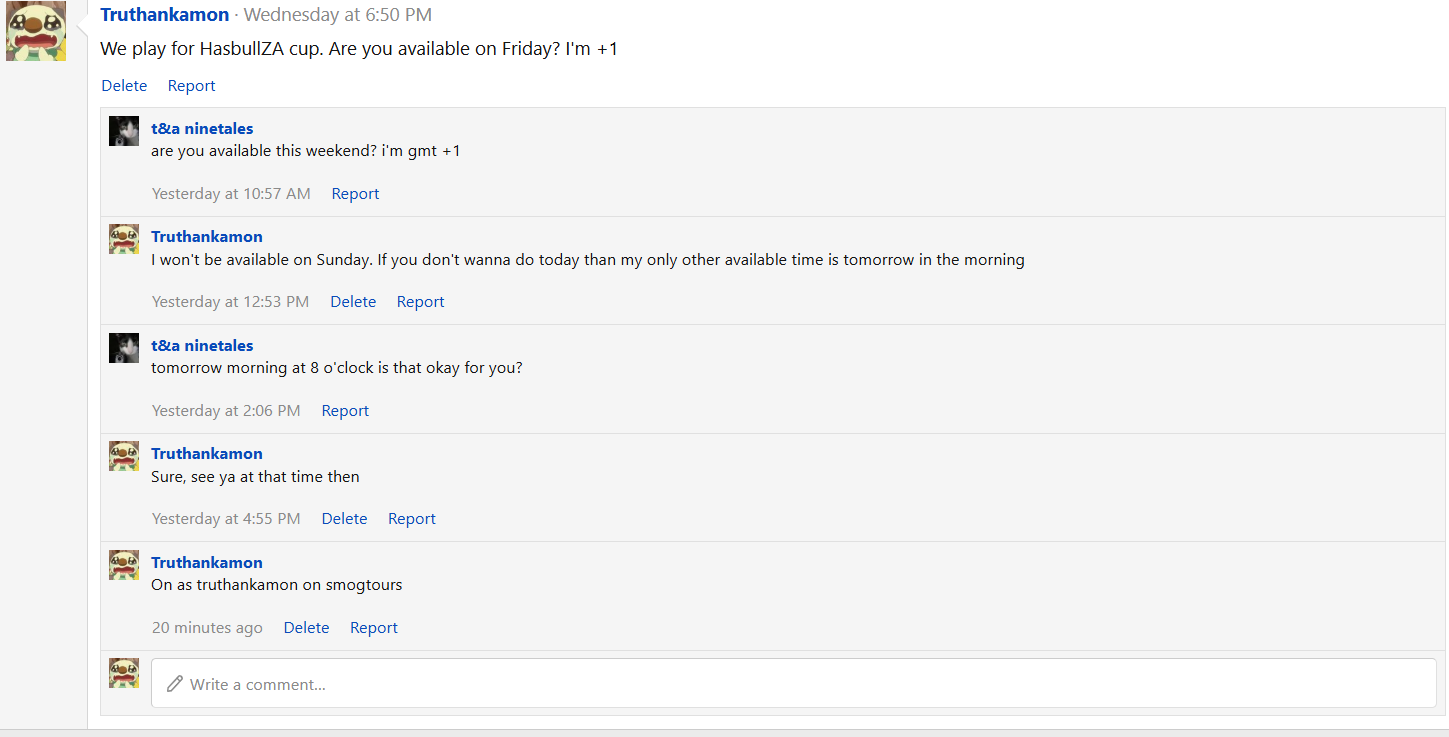
Task: Click the pencil icon in comment box
Action: [175, 684]
